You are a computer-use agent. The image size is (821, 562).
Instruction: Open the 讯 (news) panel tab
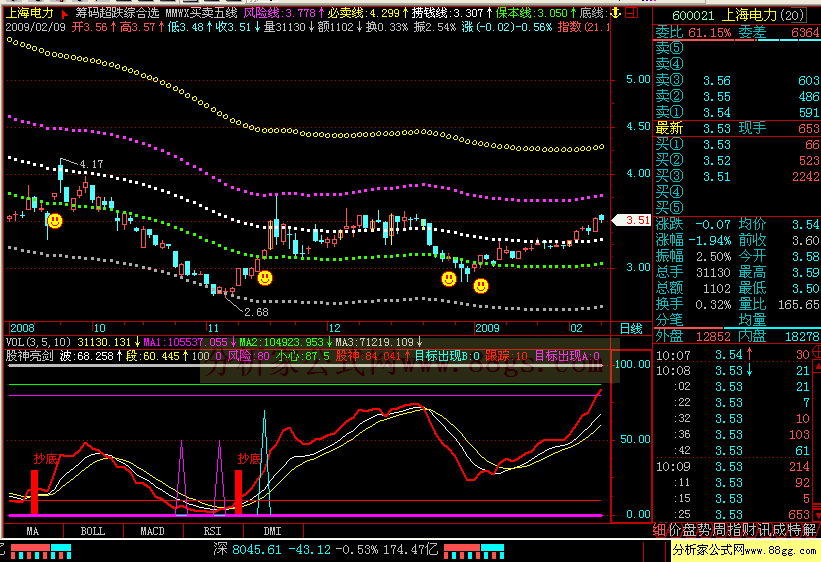click(x=765, y=530)
